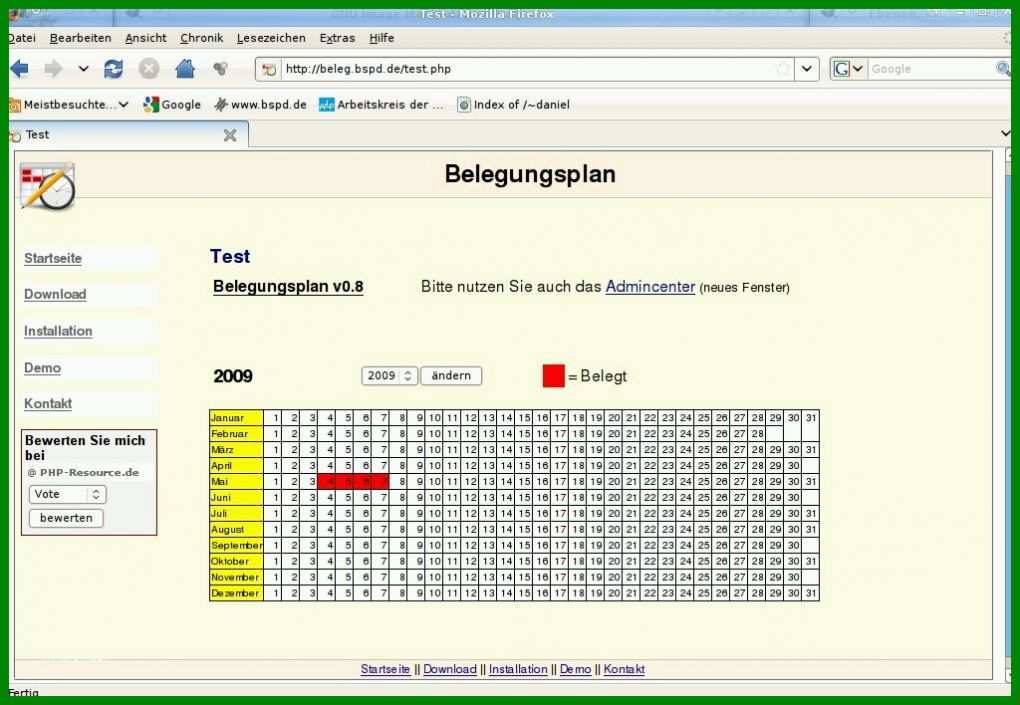
Task: Open the Startseite sidebar link
Action: [x=53, y=258]
